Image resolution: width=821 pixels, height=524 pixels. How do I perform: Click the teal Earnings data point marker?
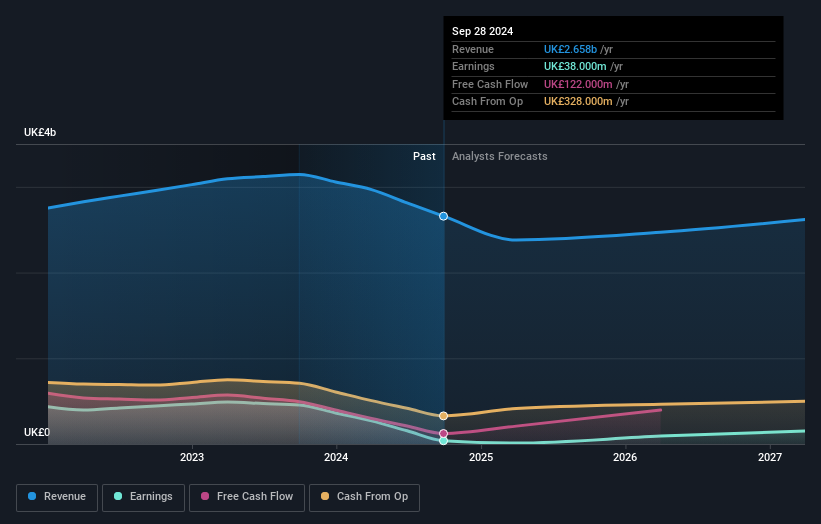point(443,441)
